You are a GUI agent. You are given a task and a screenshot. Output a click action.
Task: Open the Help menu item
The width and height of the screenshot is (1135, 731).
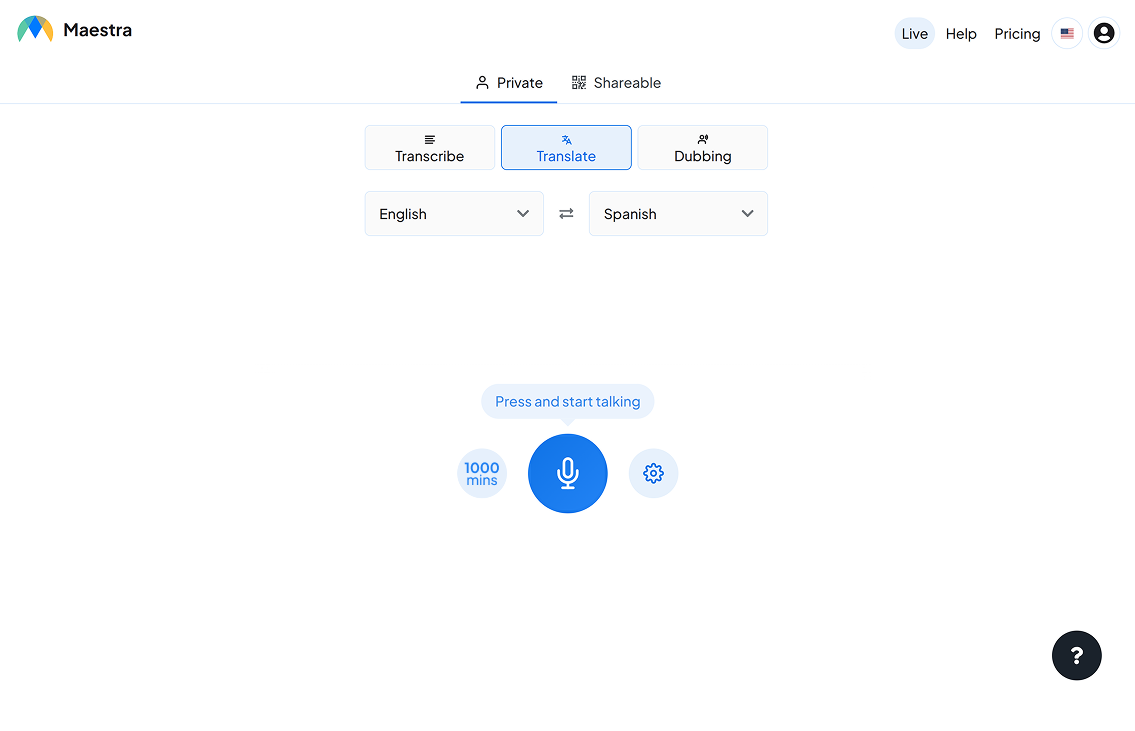coord(961,33)
